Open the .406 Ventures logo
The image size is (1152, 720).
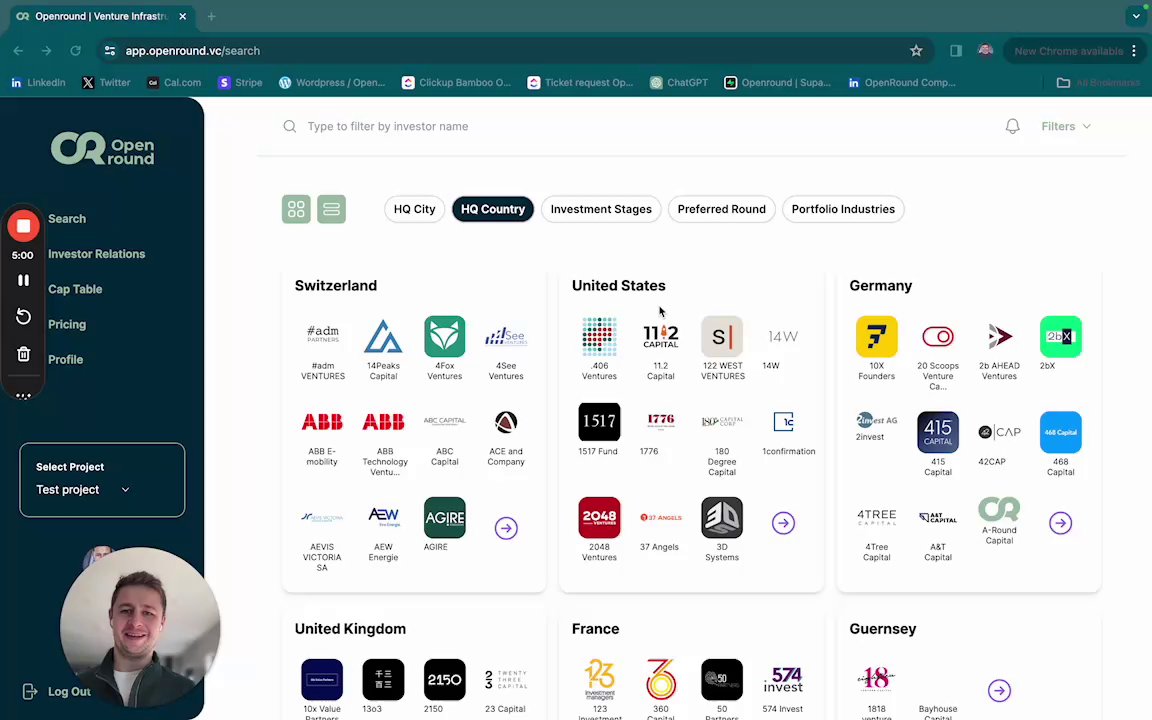coord(600,336)
